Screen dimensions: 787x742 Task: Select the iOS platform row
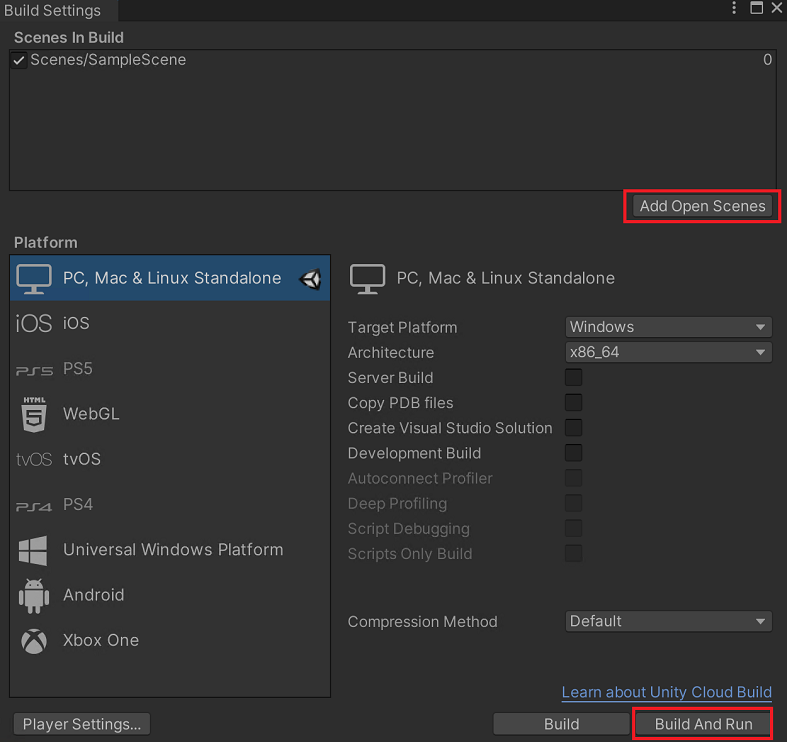tap(170, 323)
